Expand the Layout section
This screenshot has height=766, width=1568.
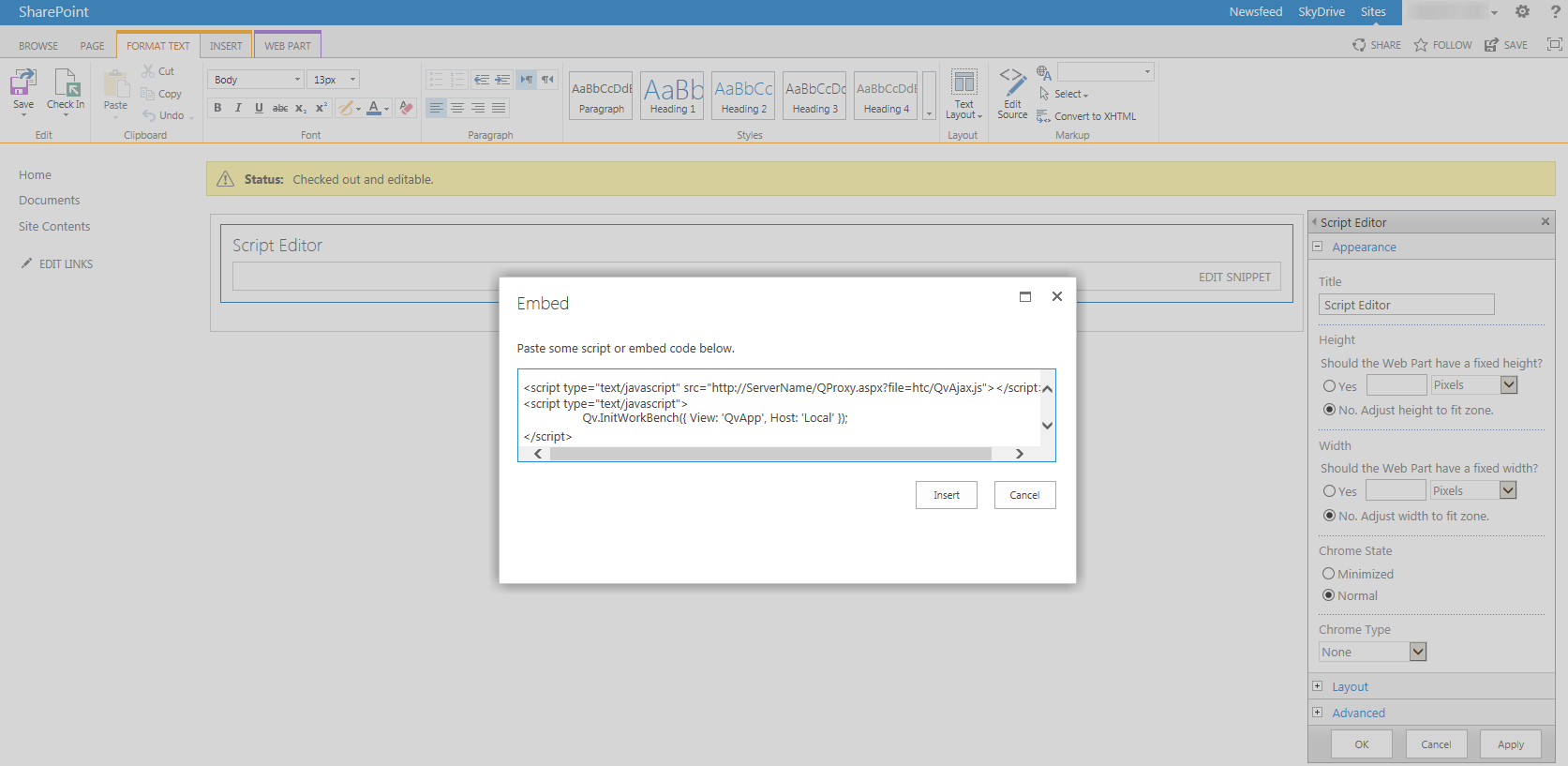[x=1318, y=686]
